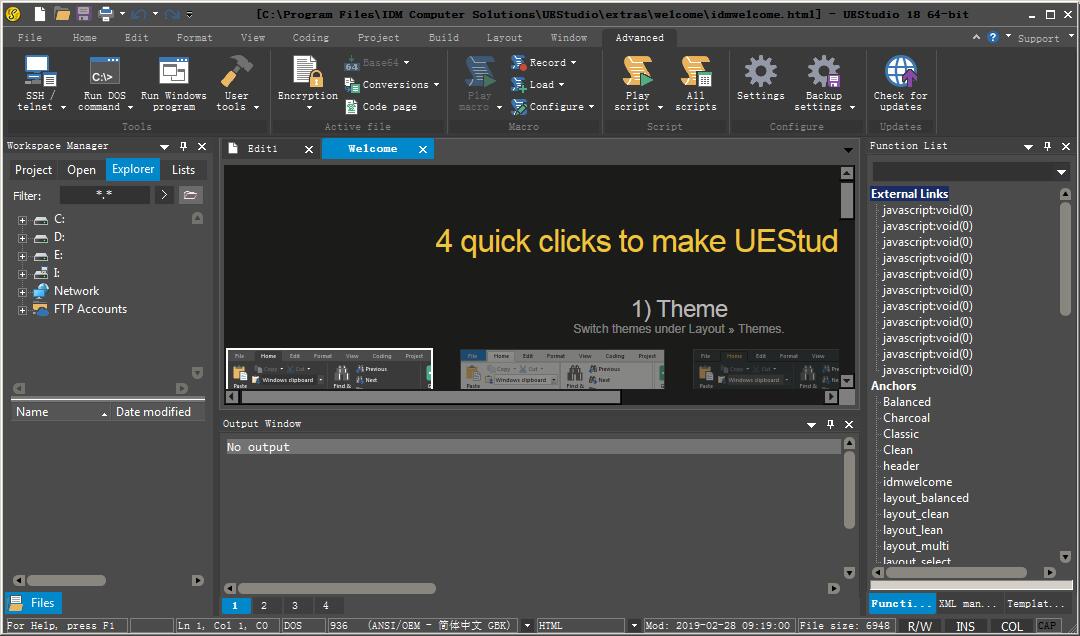The height and width of the screenshot is (636, 1080).
Task: Switch to the Lists workspace tab
Action: (x=183, y=170)
